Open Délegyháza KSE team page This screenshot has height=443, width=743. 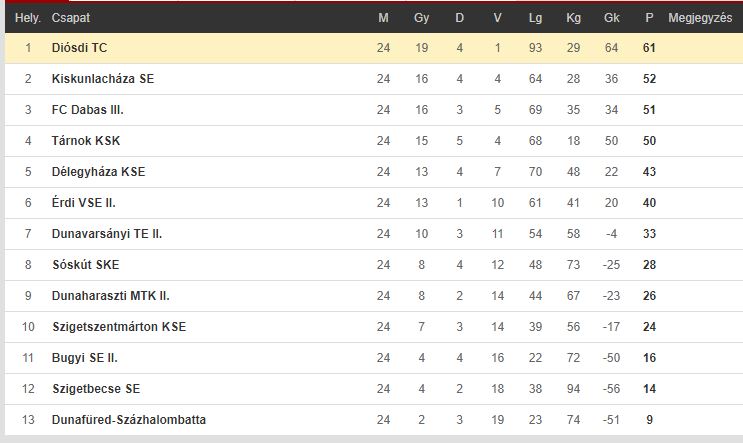pos(98,172)
